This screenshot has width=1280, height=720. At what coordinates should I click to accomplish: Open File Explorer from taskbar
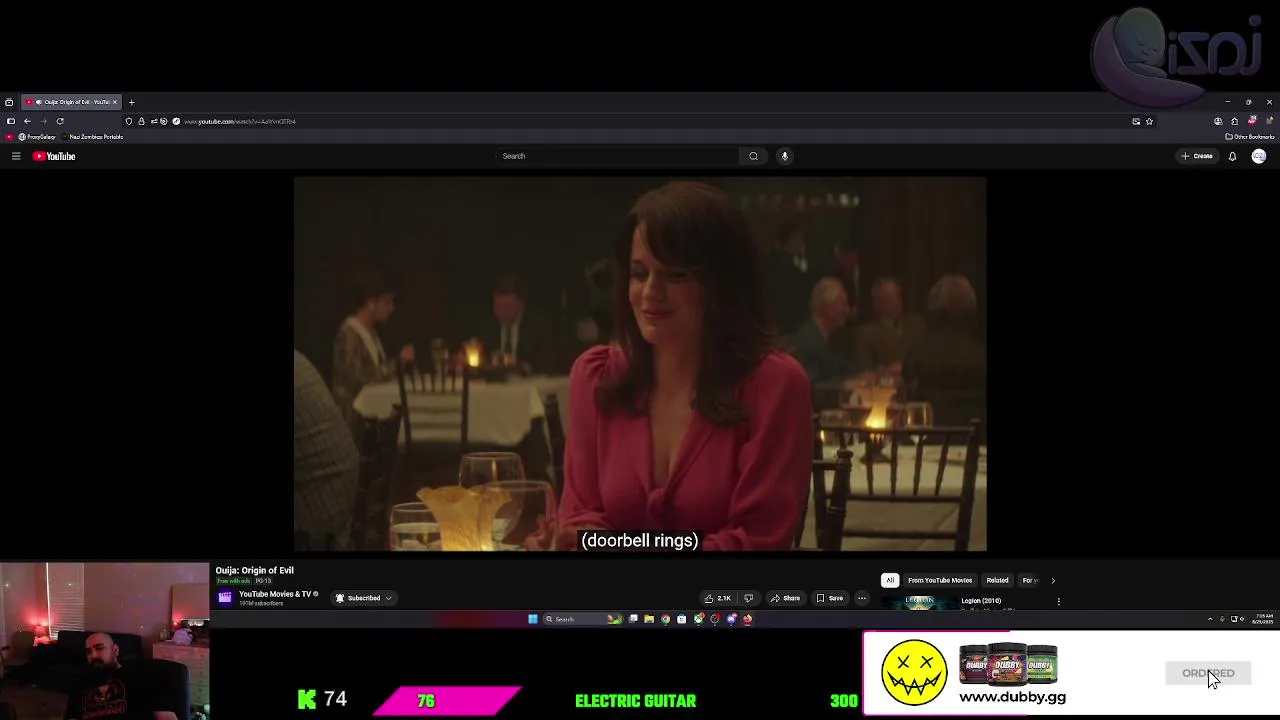[649, 619]
